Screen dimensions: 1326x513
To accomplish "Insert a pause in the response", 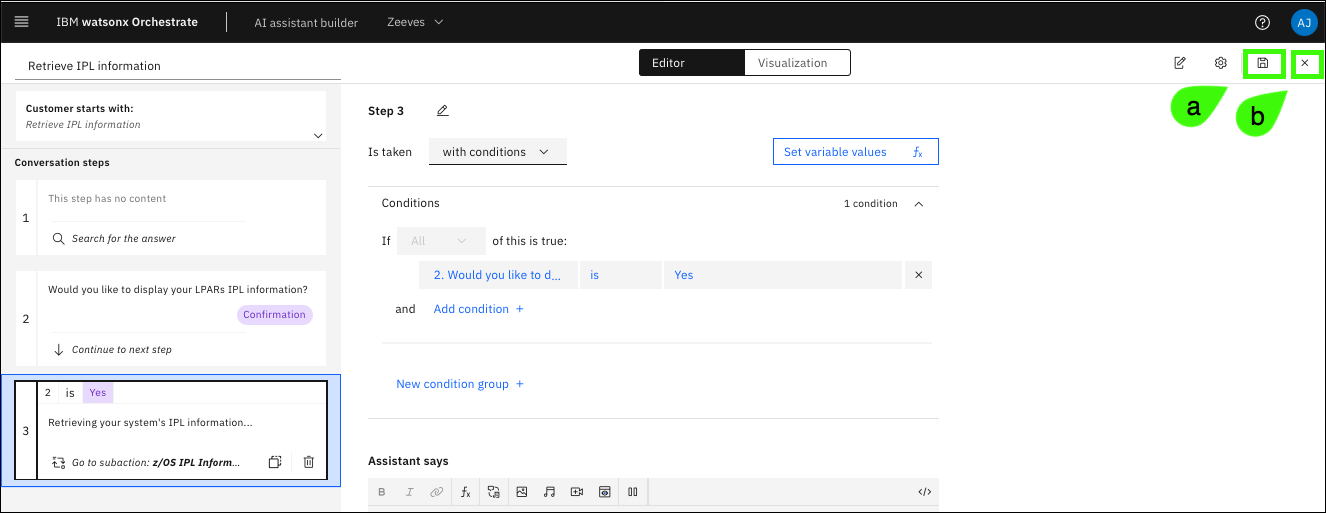I will pos(632,492).
